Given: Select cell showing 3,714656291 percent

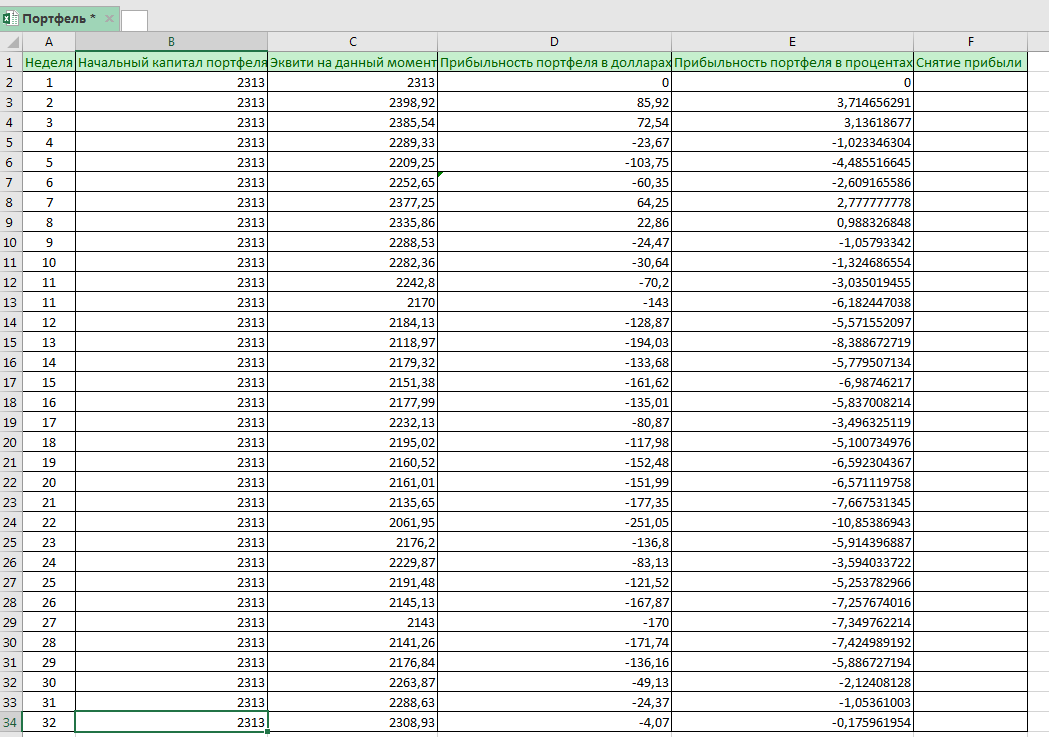Looking at the screenshot, I should click(792, 102).
